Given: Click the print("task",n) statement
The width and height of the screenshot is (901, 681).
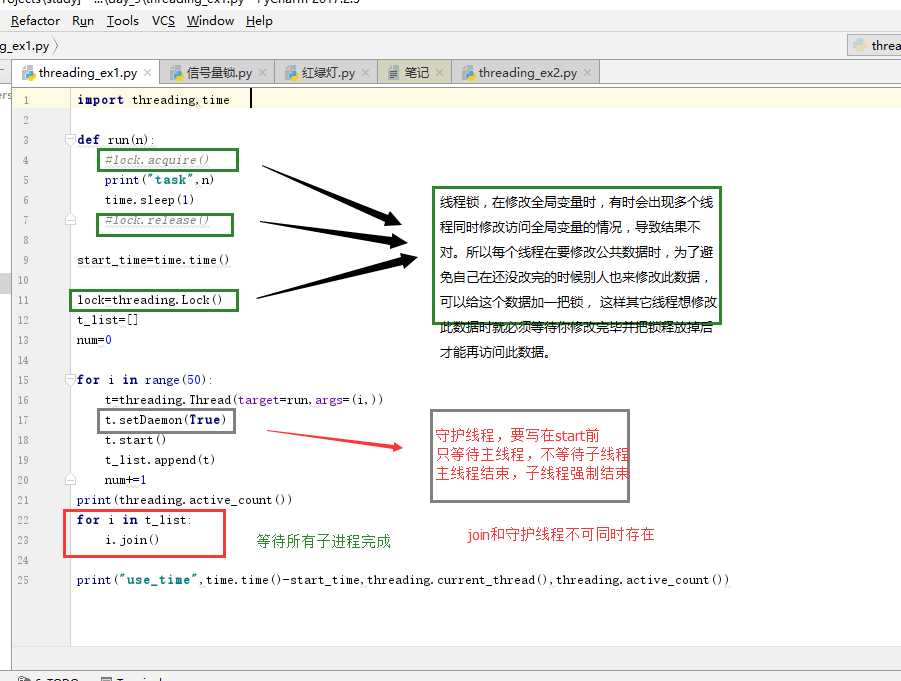Looking at the screenshot, I should (159, 180).
